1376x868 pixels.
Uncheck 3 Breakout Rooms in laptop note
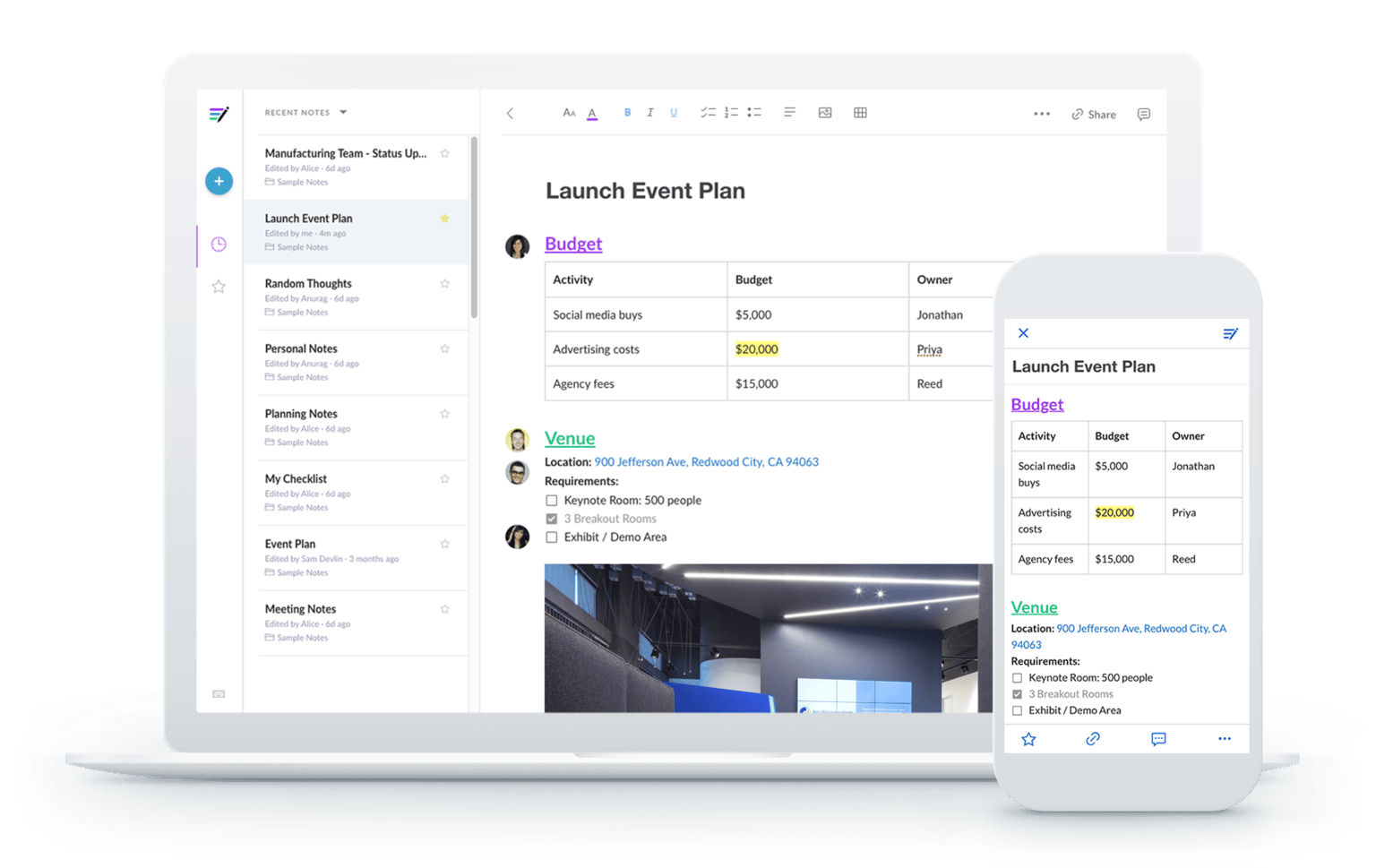[552, 519]
